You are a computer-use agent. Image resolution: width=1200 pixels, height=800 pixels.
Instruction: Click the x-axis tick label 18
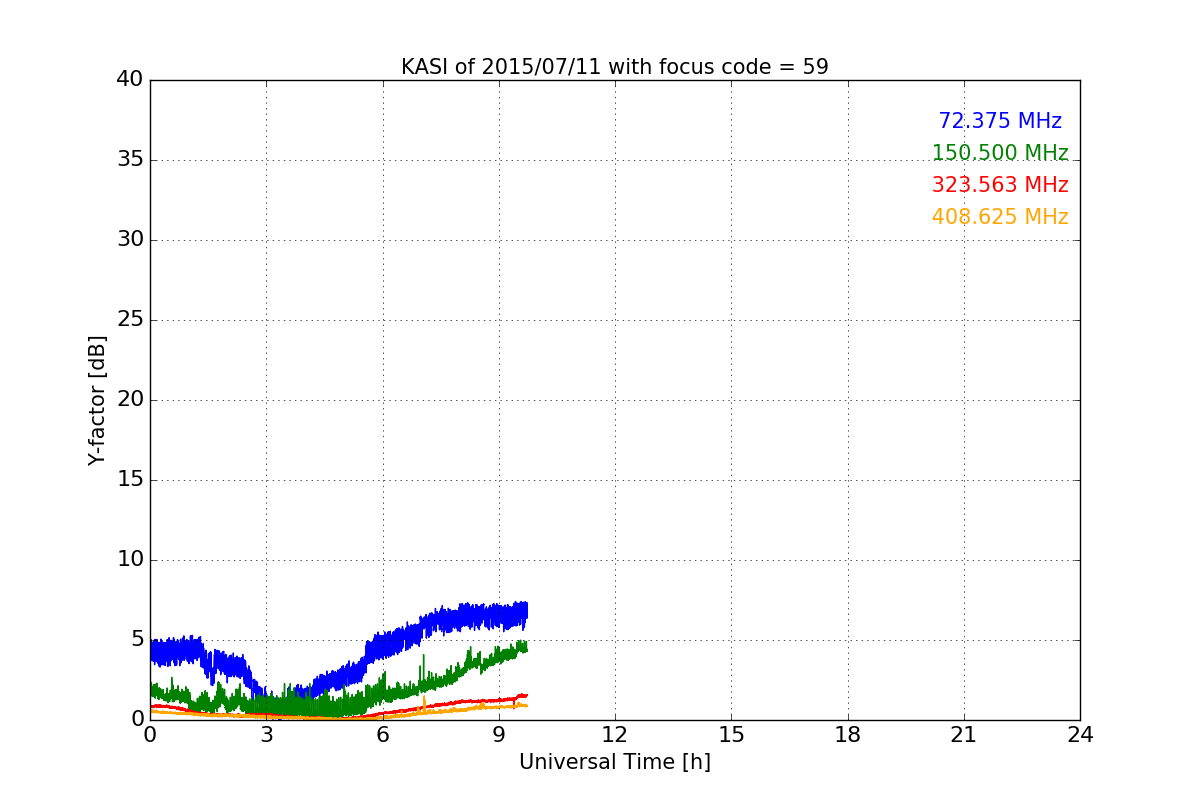point(848,734)
